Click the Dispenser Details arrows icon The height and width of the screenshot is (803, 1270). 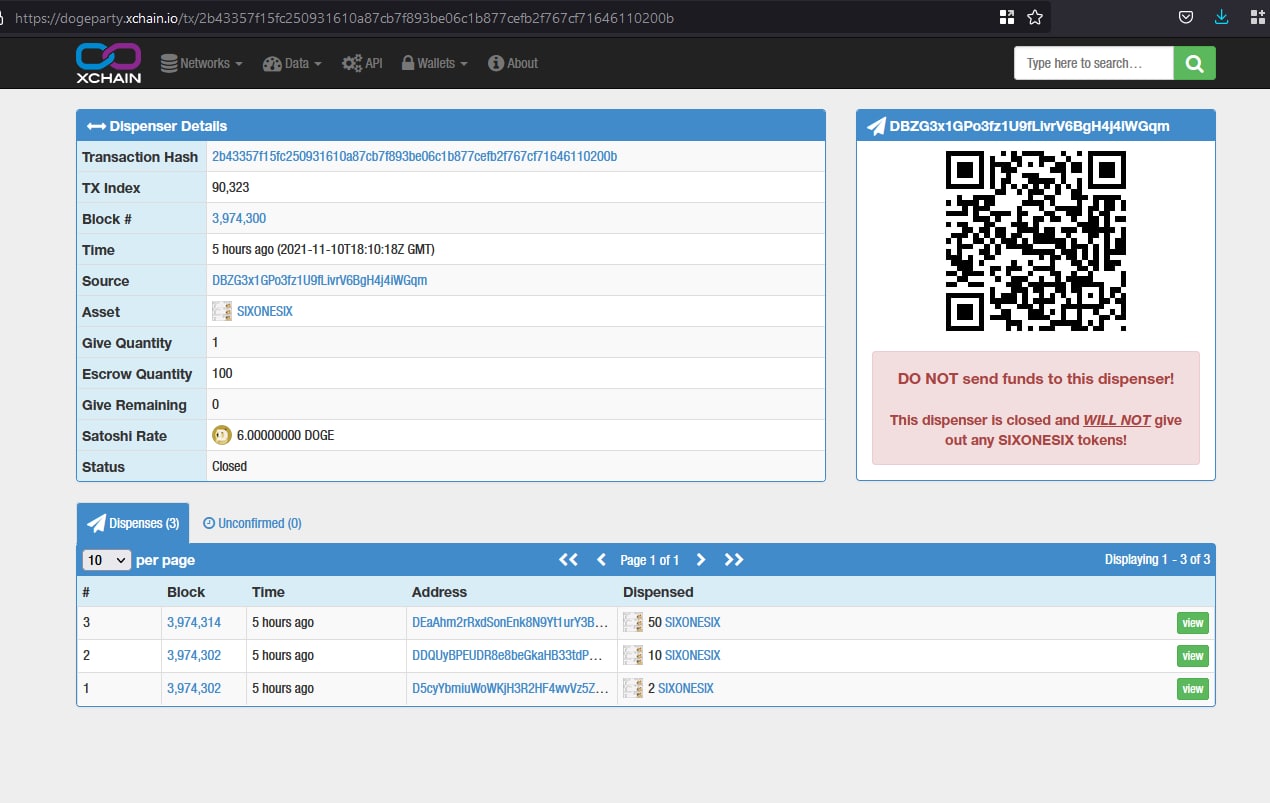point(96,126)
